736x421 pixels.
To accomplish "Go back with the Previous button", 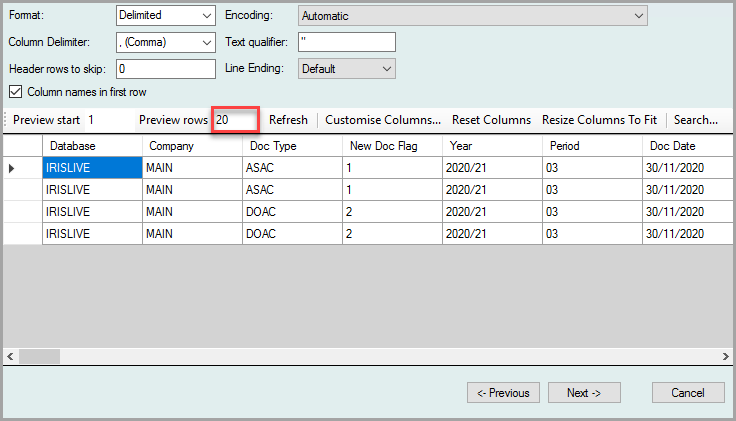I will tap(503, 393).
